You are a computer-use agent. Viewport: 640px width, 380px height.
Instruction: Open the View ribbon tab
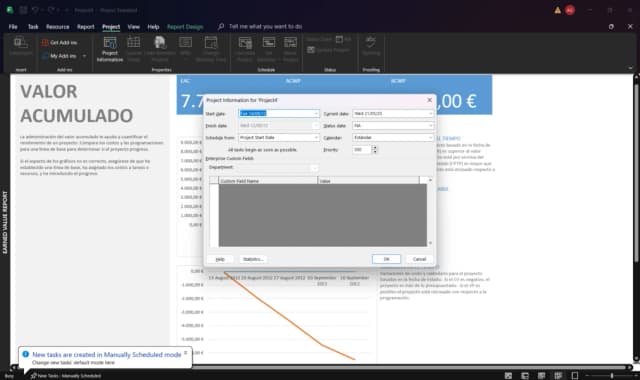tap(133, 27)
